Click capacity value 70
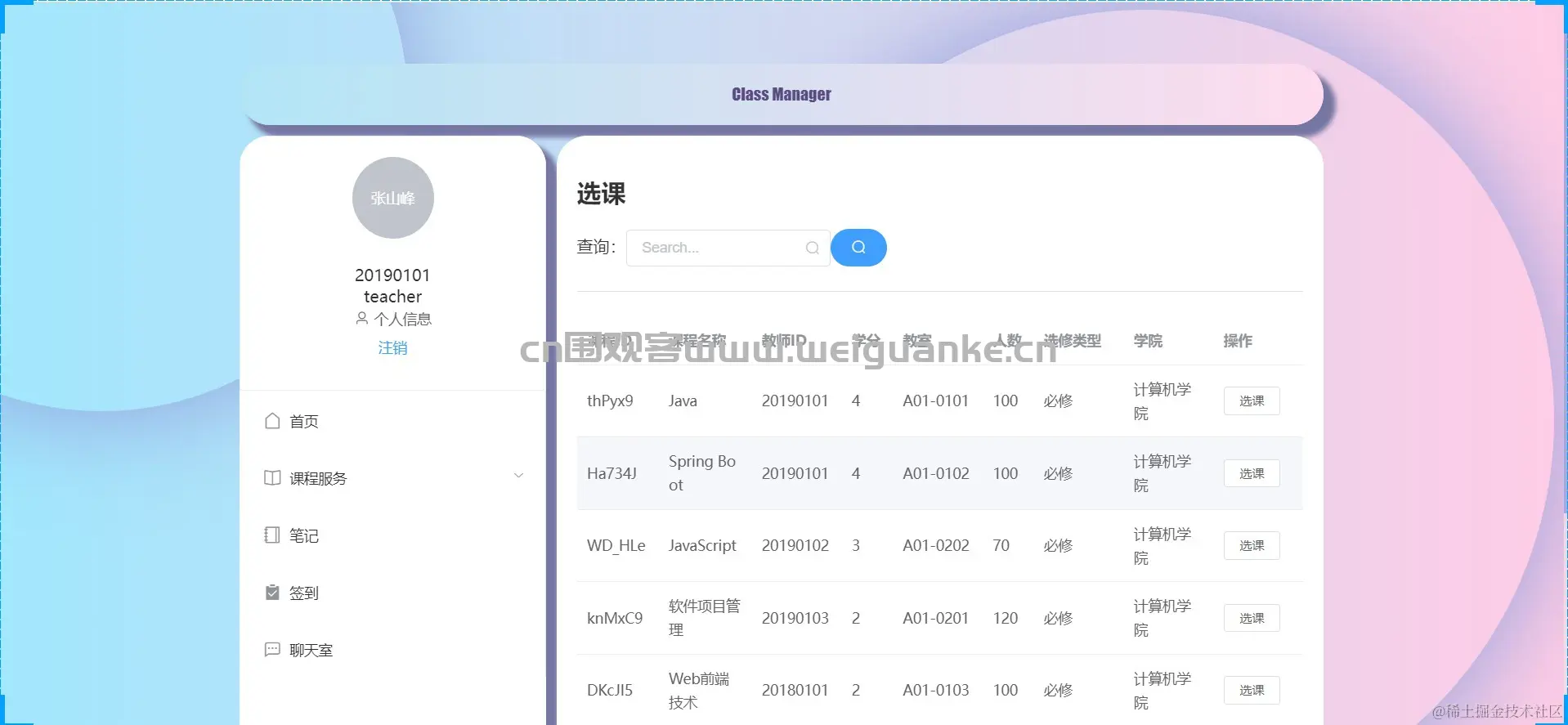This screenshot has height=725, width=1568. tap(1001, 545)
